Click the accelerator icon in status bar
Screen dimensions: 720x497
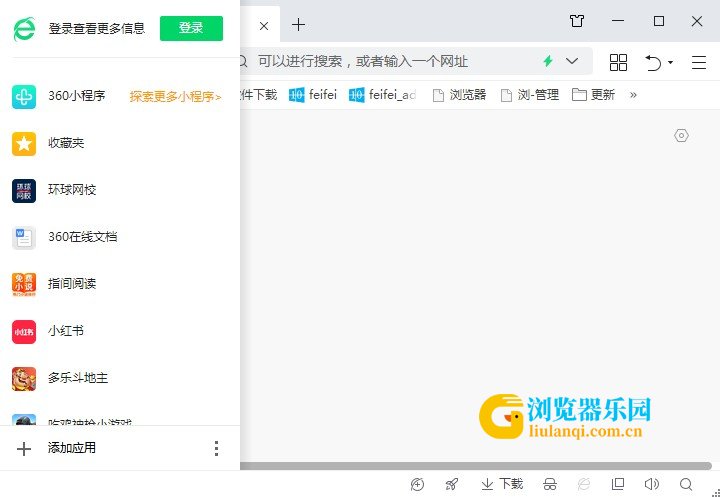click(417, 484)
